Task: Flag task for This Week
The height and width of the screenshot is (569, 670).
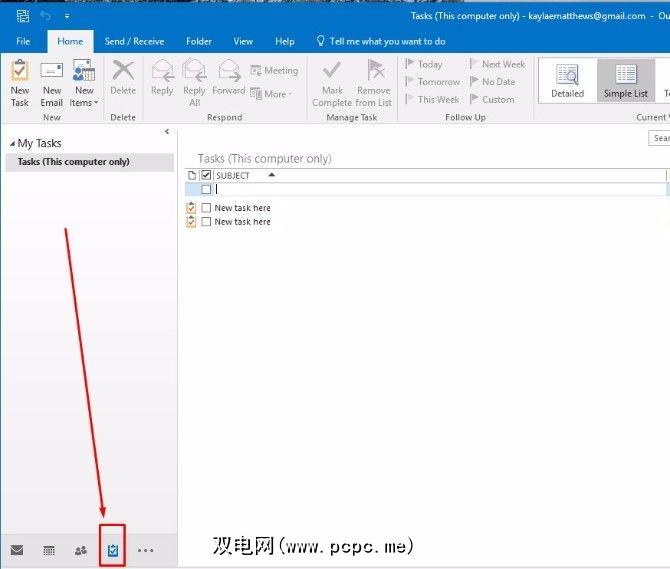Action: 432,100
